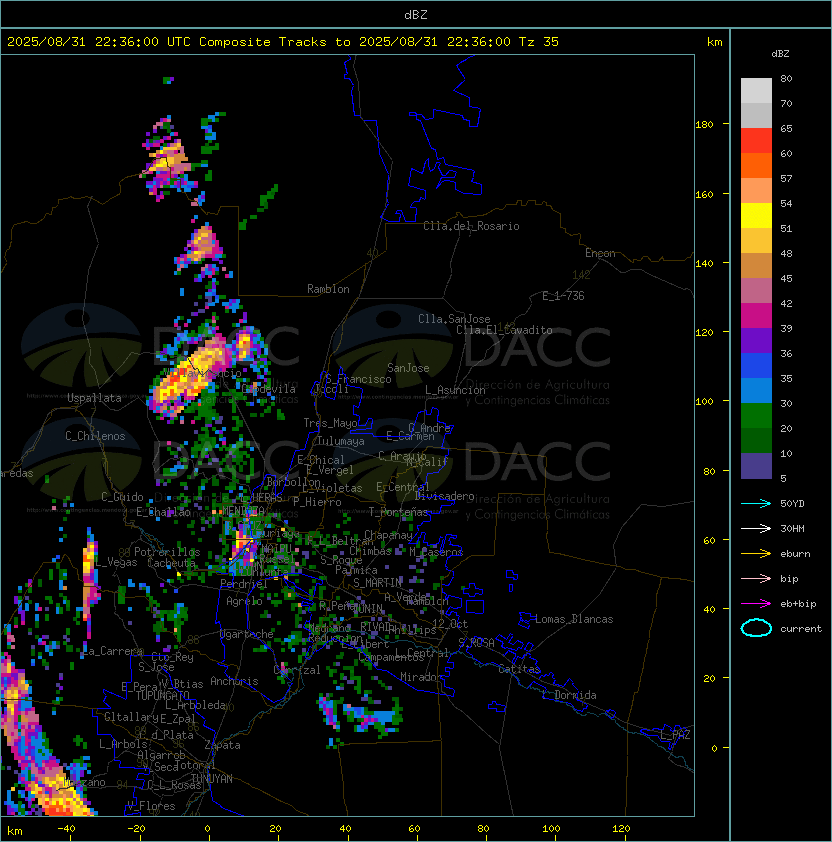832x842 pixels.
Task: Click the 'Potrerillos' map label
Action: tap(167, 552)
